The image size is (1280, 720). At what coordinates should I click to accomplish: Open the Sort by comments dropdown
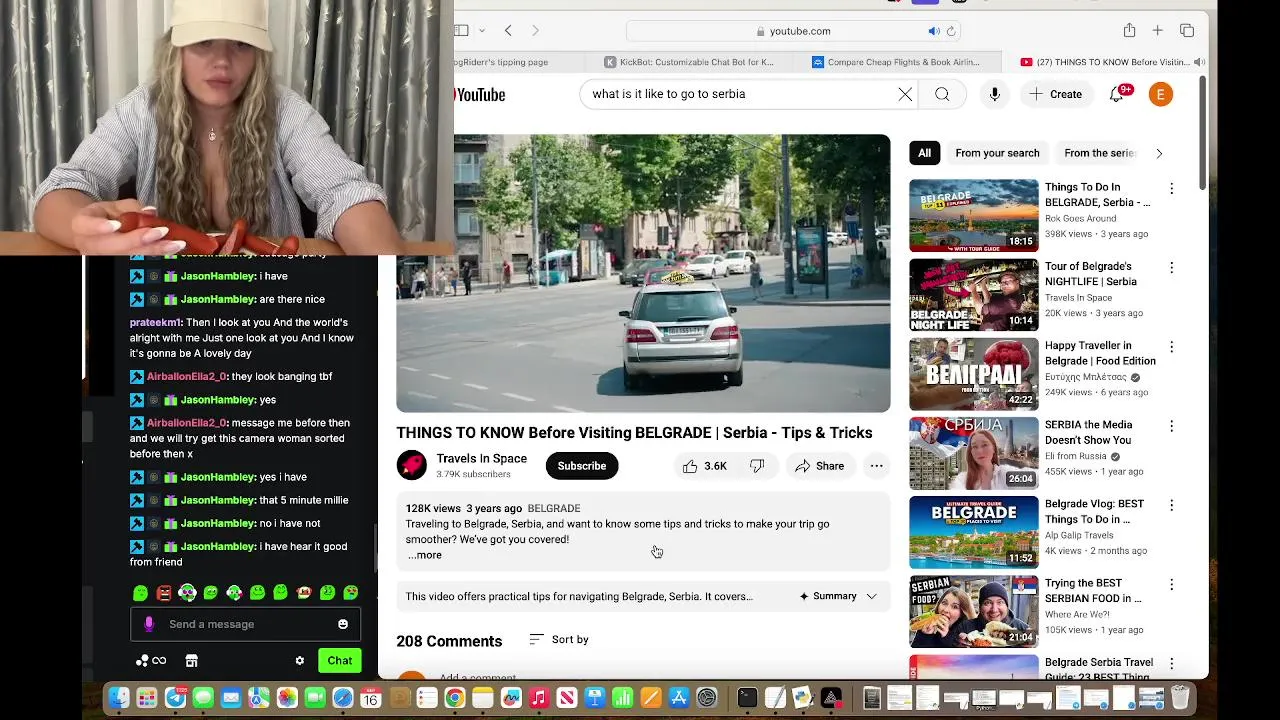click(x=559, y=639)
